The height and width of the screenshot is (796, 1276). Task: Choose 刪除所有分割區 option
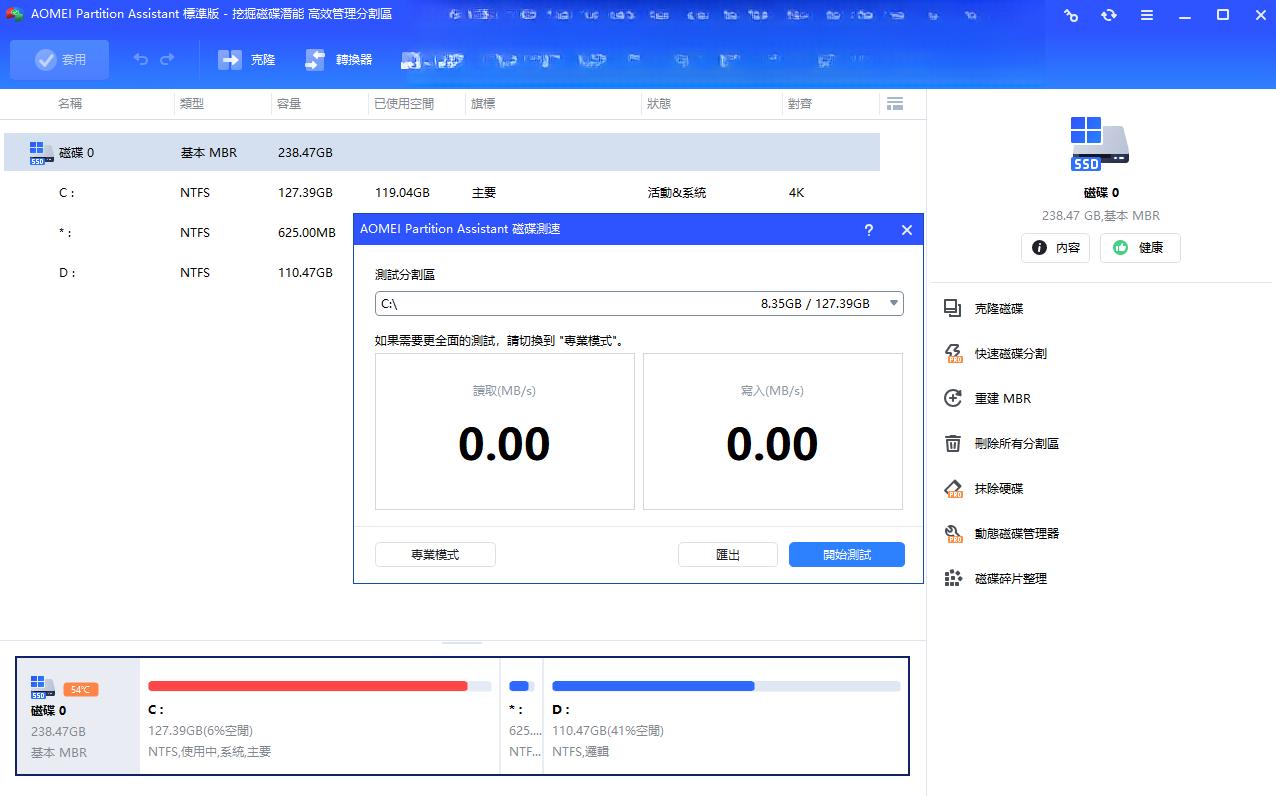click(x=1017, y=444)
